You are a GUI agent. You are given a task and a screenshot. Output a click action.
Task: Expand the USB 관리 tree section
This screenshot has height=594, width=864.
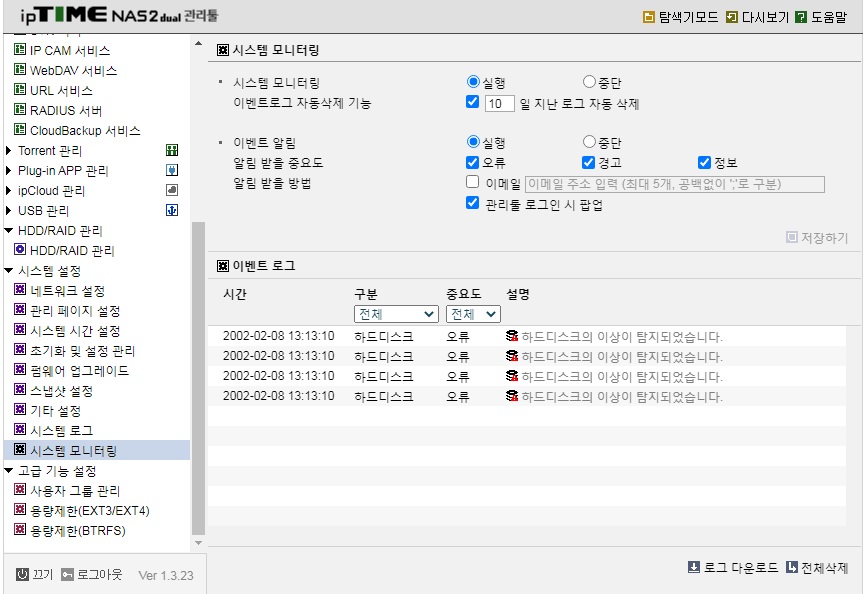tap(8, 210)
